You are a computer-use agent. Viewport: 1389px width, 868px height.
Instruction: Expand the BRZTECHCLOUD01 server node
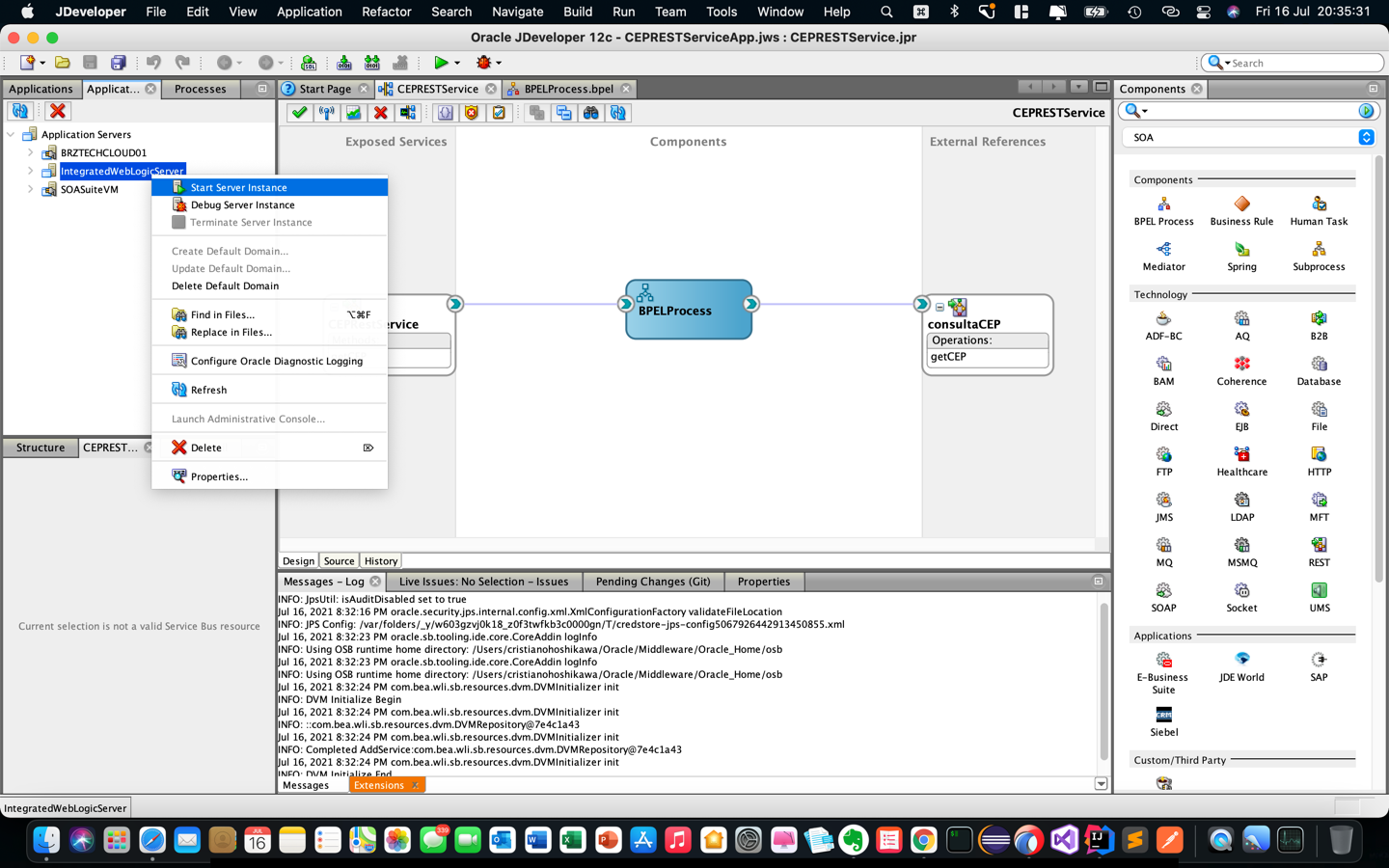tap(30, 152)
